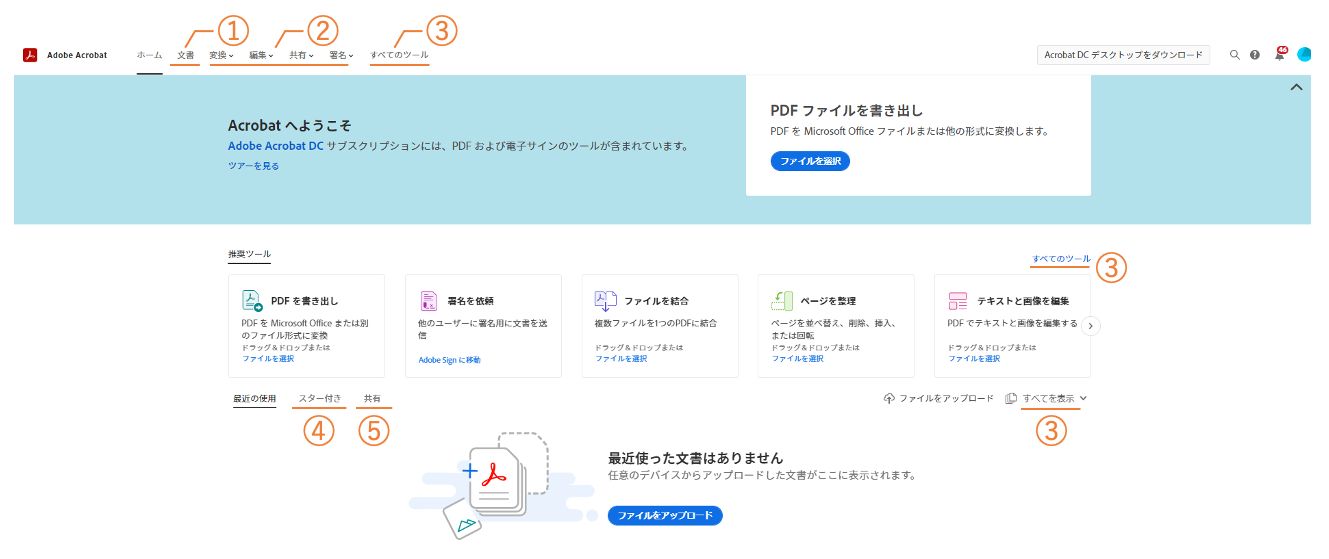Click the cloud upload icon beside ファイルをアップロード
Screen dimensions: 1329x559
click(889, 398)
